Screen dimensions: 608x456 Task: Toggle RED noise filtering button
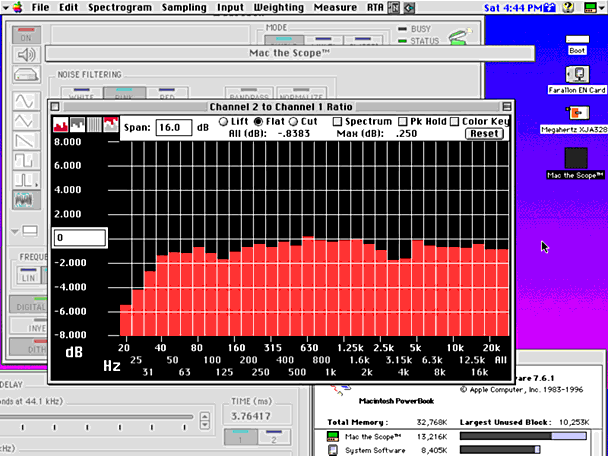pyautogui.click(x=167, y=93)
